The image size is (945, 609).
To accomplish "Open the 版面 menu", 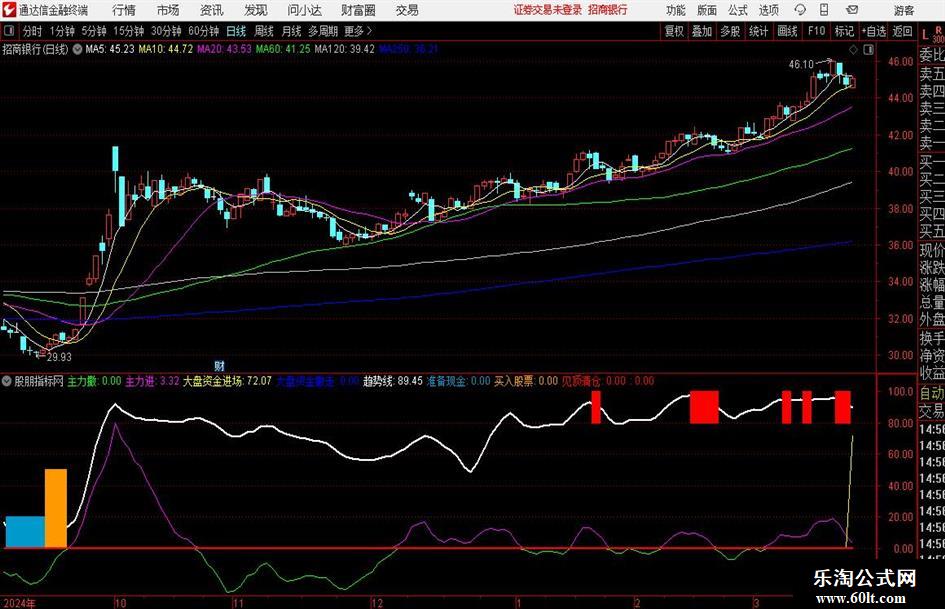I will pyautogui.click(x=707, y=10).
